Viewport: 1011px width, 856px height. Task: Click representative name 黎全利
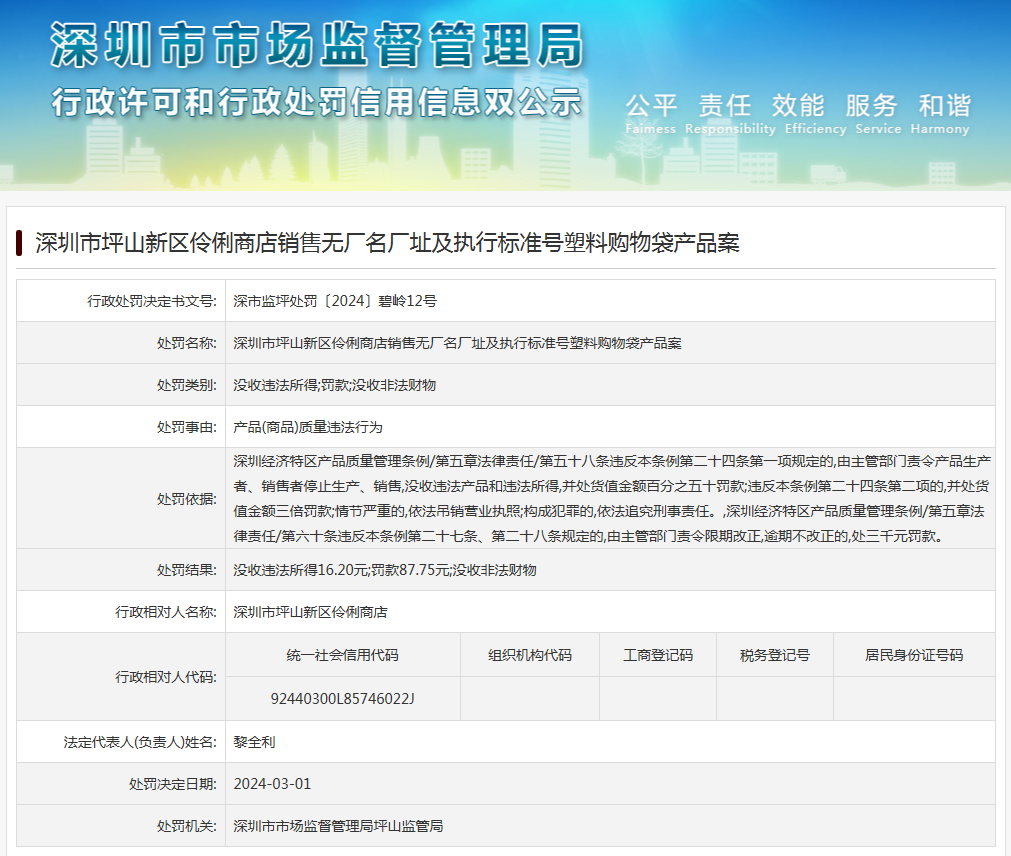tap(254, 742)
